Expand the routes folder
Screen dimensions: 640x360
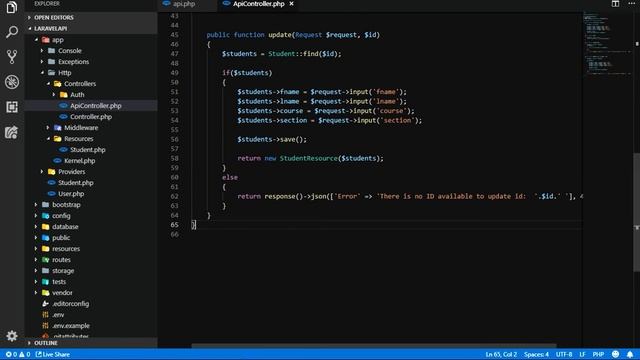[x=61, y=260]
